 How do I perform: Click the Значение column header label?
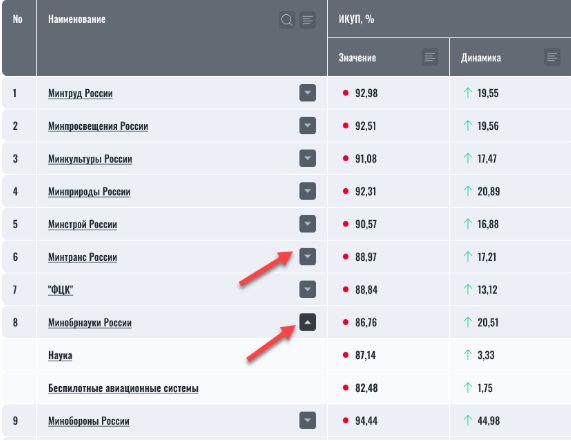click(x=357, y=58)
